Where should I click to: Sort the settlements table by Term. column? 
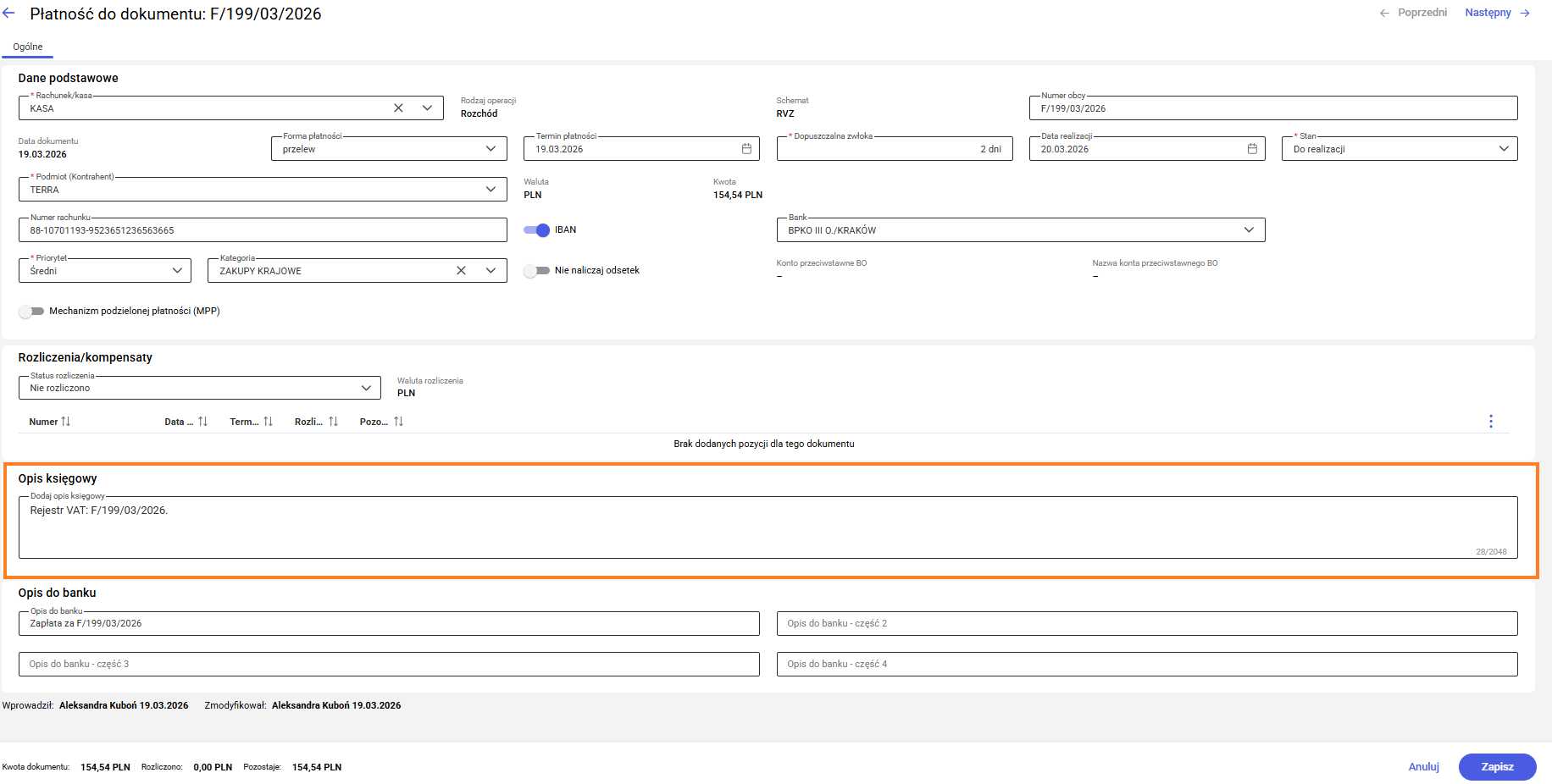click(268, 422)
